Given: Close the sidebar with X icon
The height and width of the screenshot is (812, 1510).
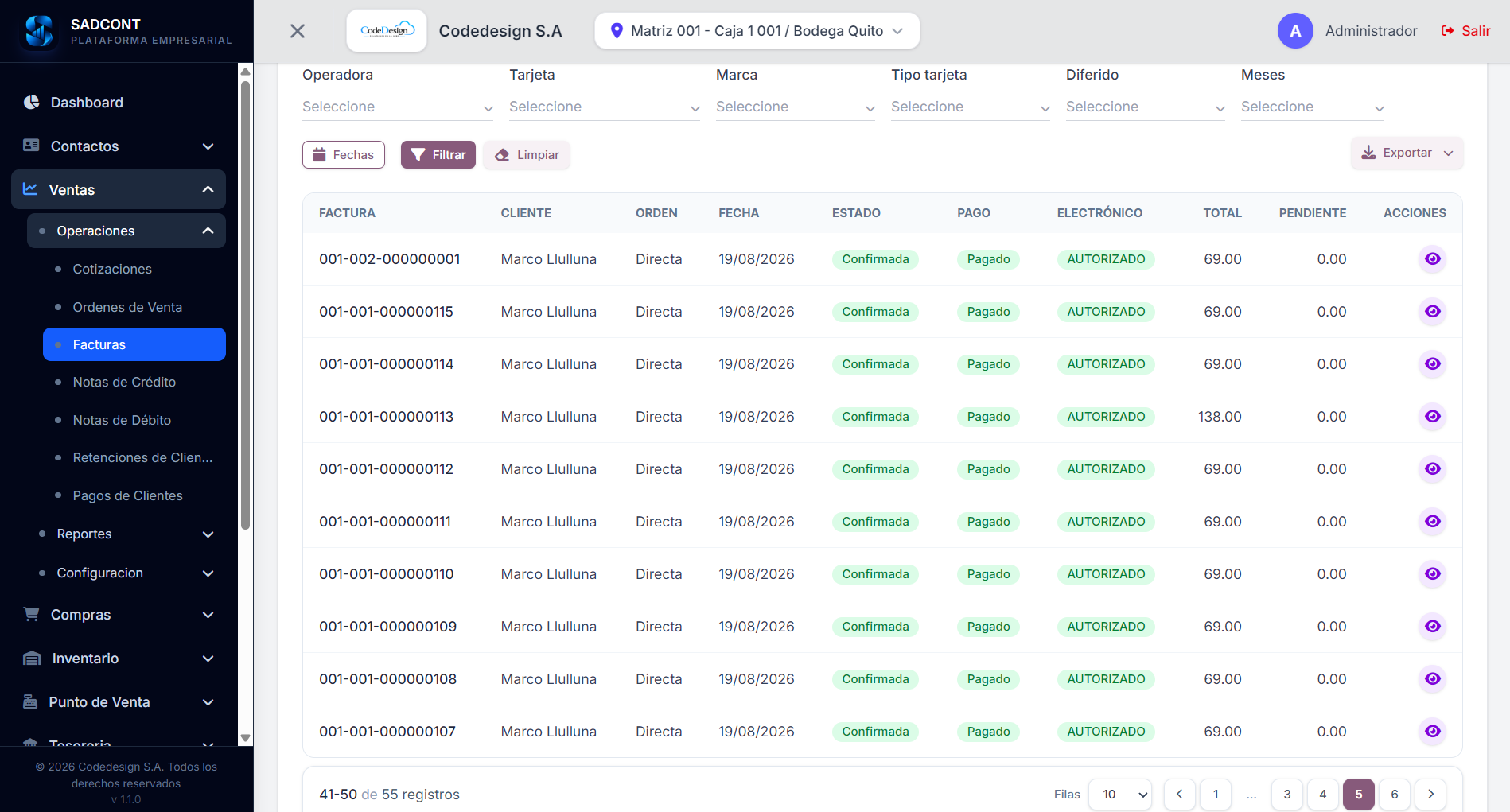Looking at the screenshot, I should click(x=298, y=31).
